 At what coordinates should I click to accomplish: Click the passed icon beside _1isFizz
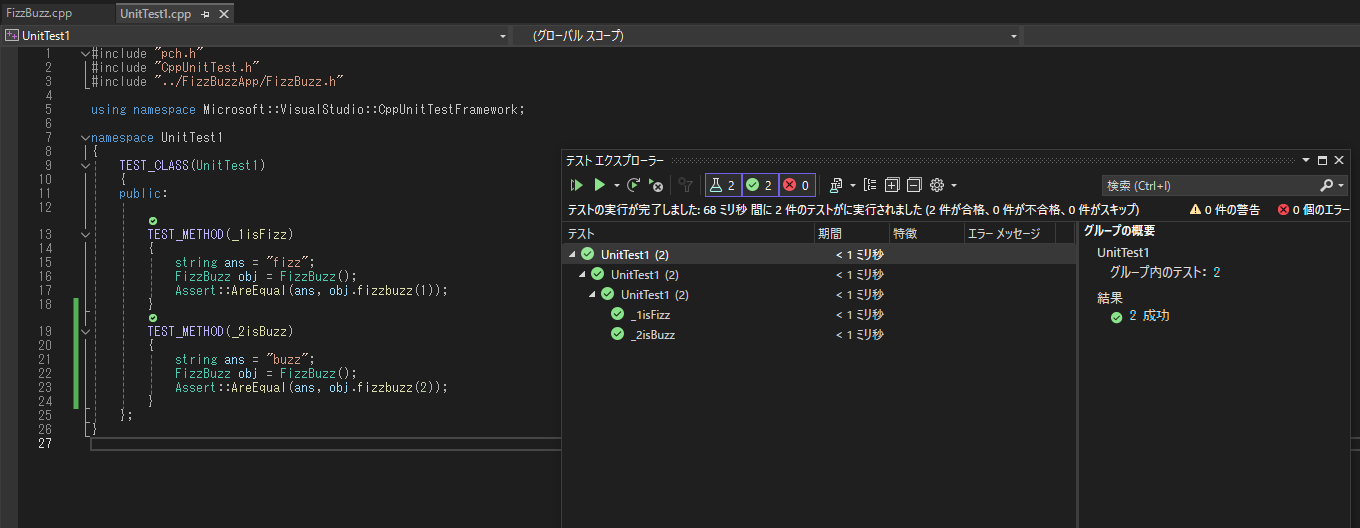click(x=617, y=314)
